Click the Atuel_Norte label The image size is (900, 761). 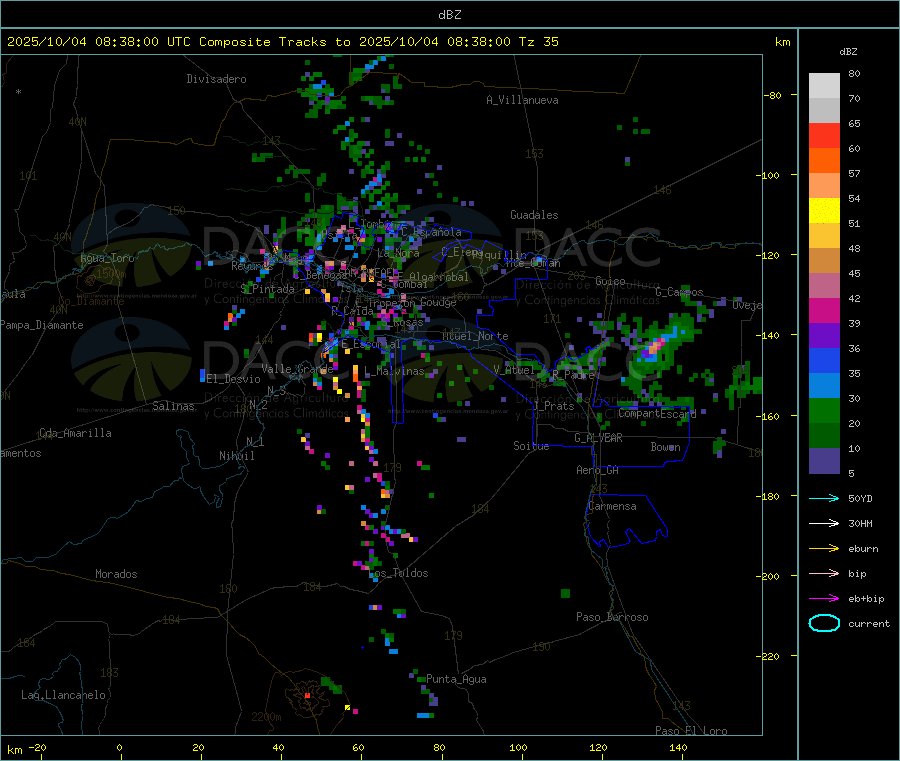point(475,336)
